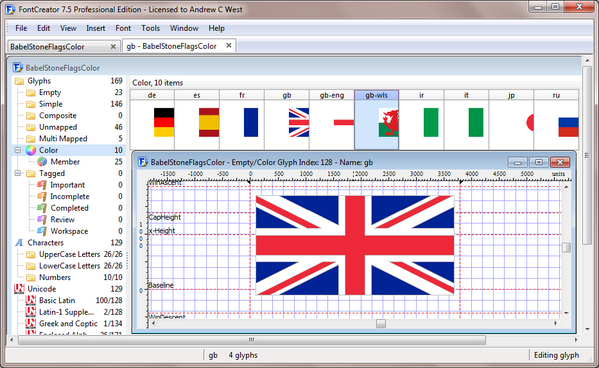This screenshot has height=368, width=599.
Task: Select the Multi Mapped folder icon
Action: coord(31,139)
